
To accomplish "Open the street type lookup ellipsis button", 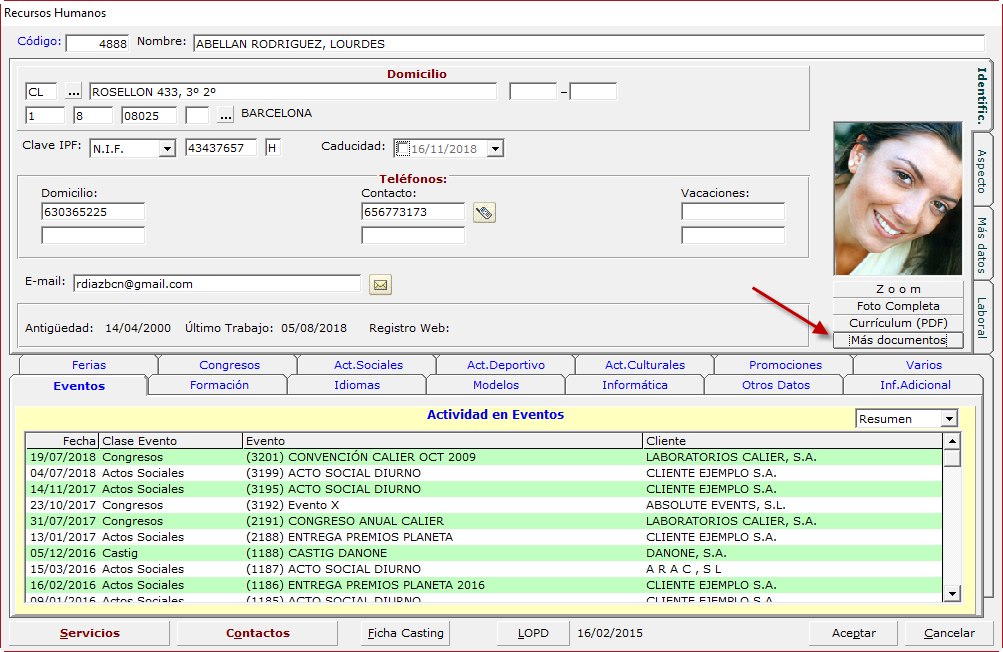I will pos(74,91).
